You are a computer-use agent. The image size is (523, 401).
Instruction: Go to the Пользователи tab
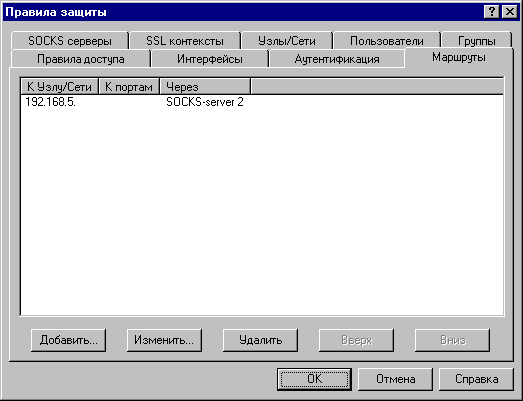[387, 41]
